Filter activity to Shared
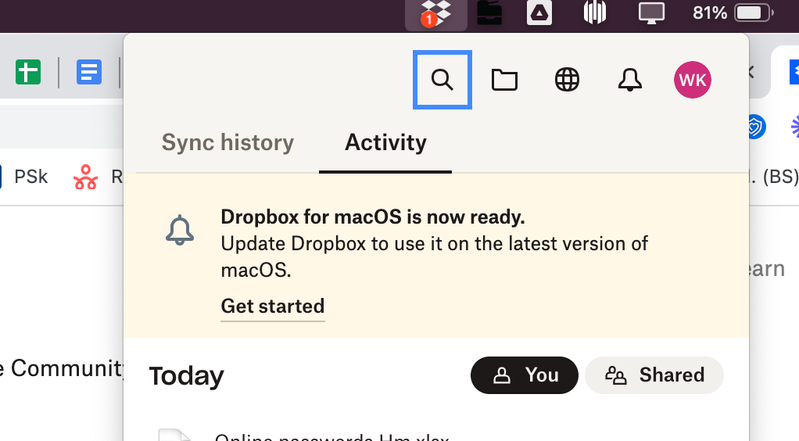 coord(654,375)
